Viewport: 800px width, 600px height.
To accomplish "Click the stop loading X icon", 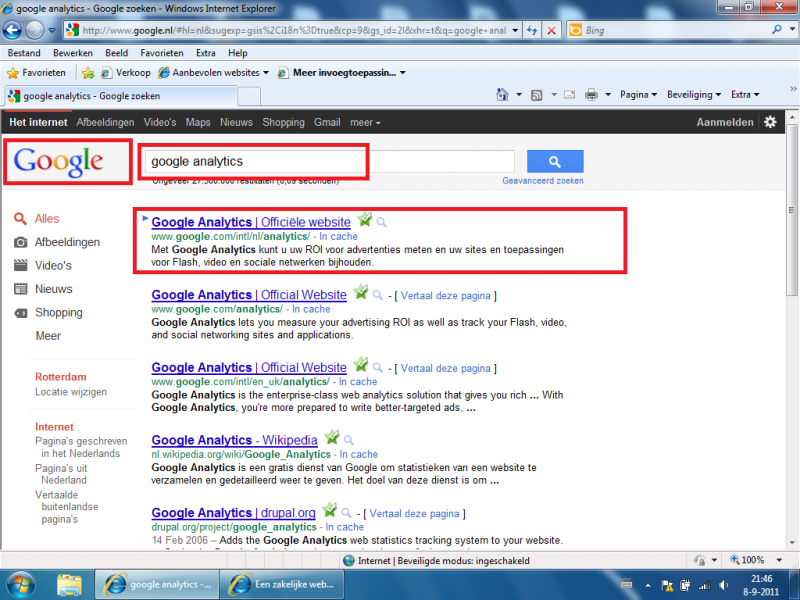I will pyautogui.click(x=551, y=30).
